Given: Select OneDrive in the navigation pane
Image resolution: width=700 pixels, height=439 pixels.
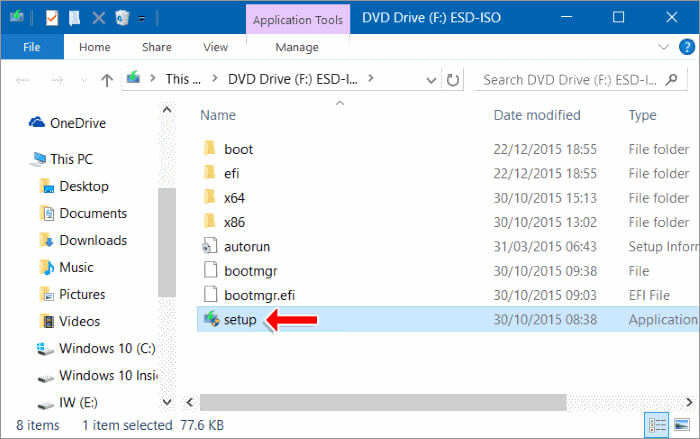Looking at the screenshot, I should (x=67, y=123).
